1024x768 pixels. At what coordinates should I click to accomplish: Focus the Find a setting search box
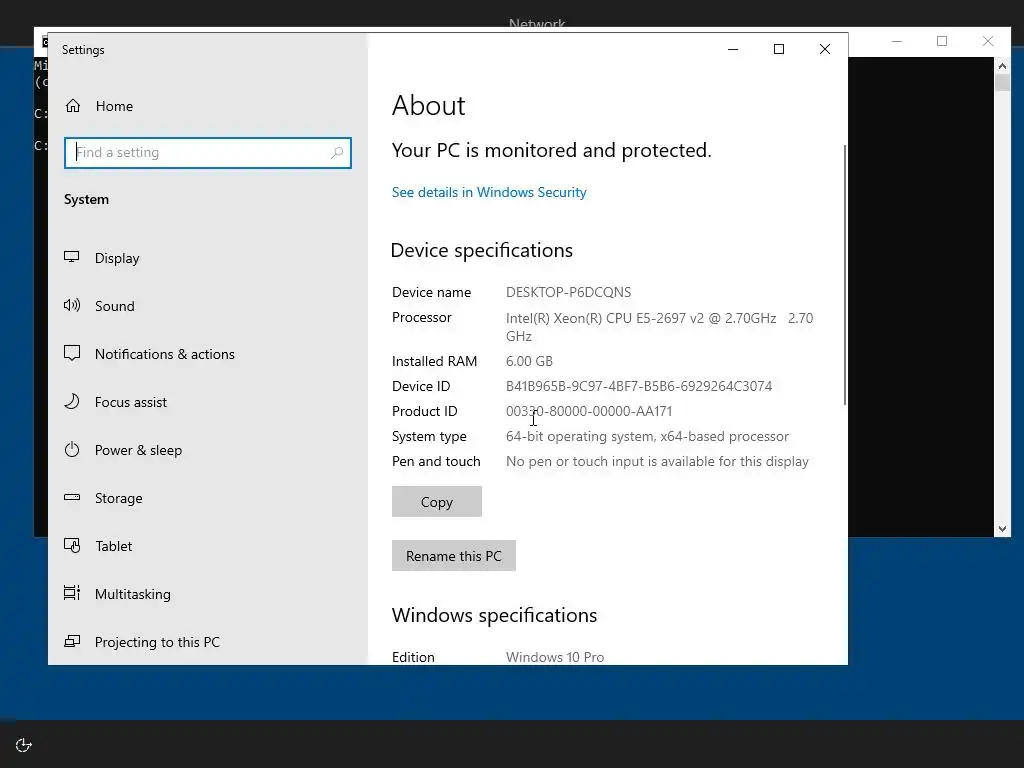(x=208, y=153)
